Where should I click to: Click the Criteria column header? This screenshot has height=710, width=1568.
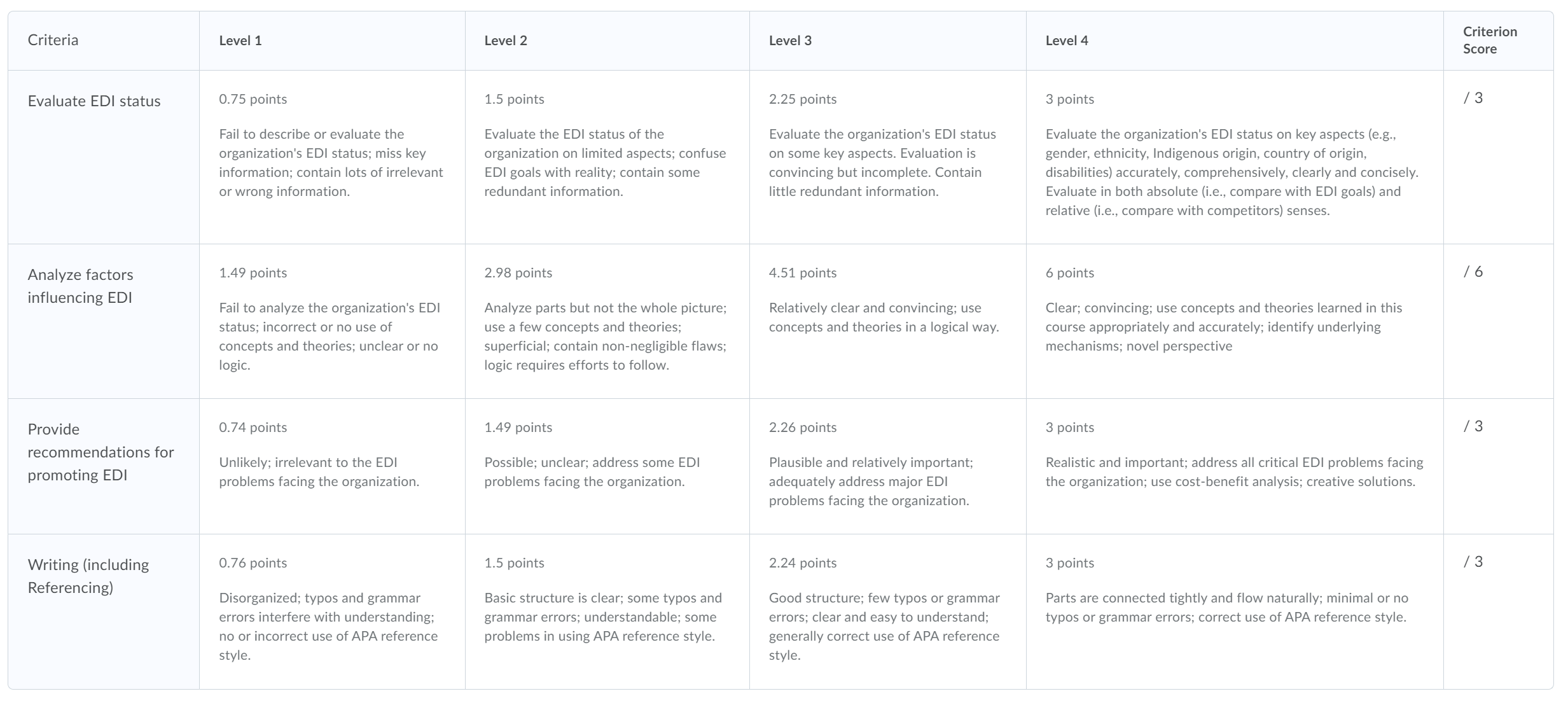click(x=53, y=40)
